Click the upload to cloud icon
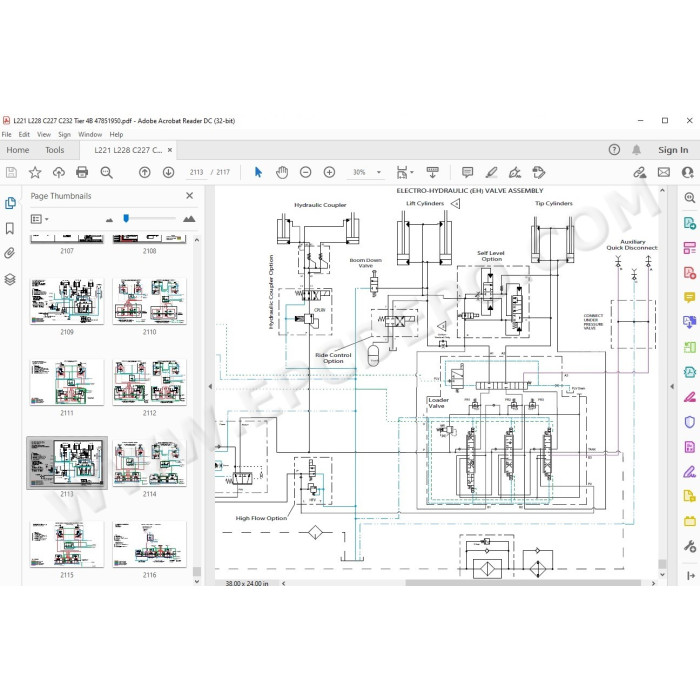 click(58, 172)
